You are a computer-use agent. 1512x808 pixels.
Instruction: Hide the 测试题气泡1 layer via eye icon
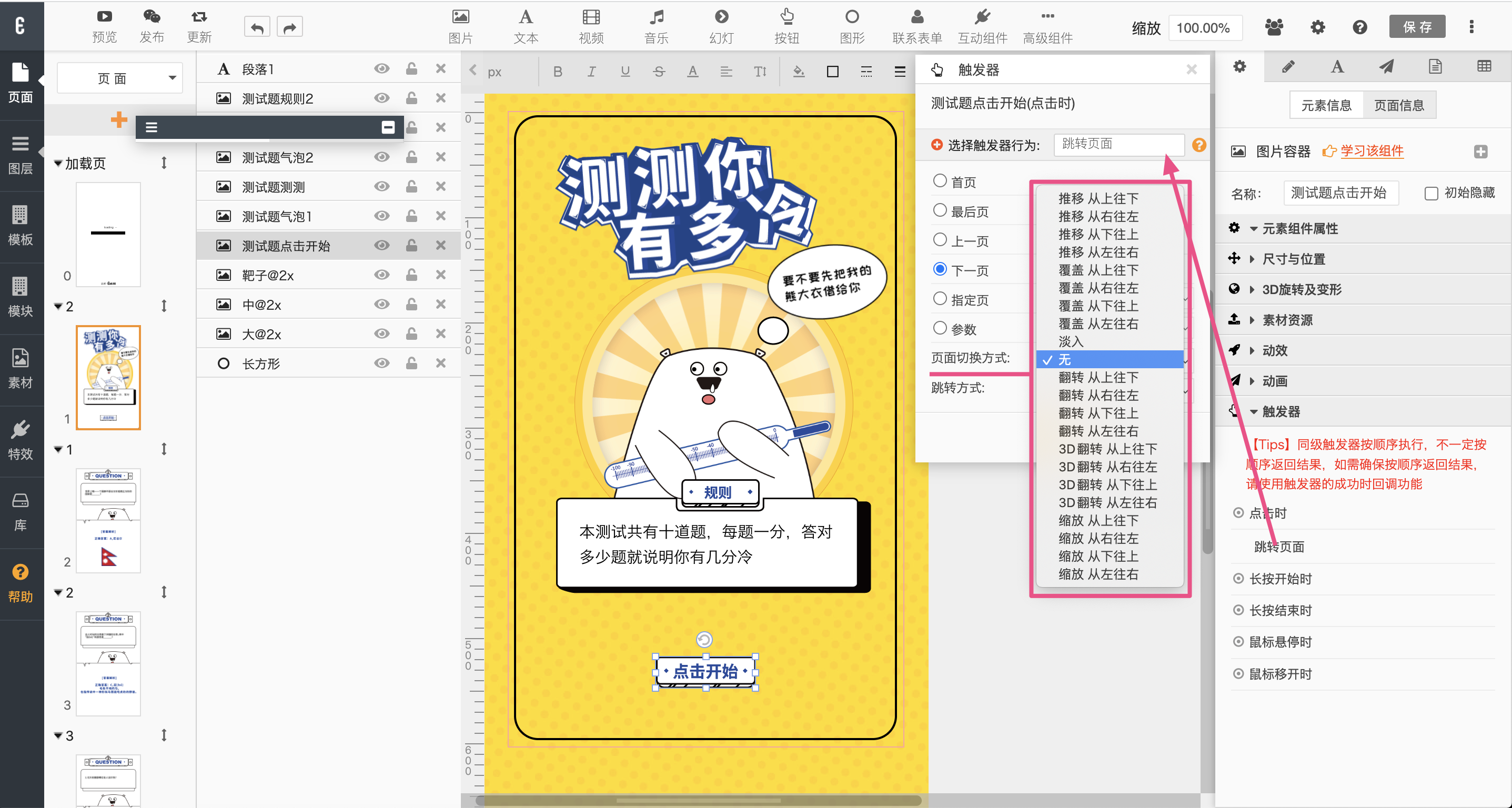point(381,216)
